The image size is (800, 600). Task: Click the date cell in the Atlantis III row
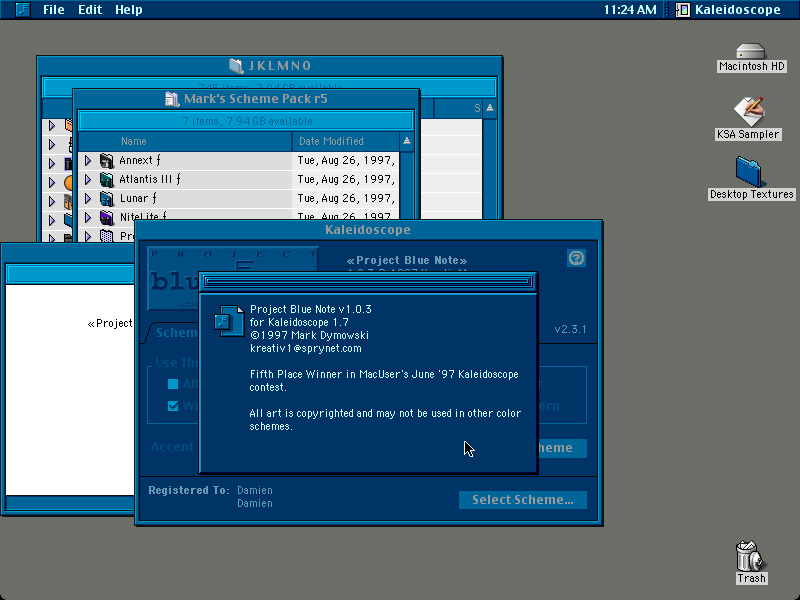point(346,180)
